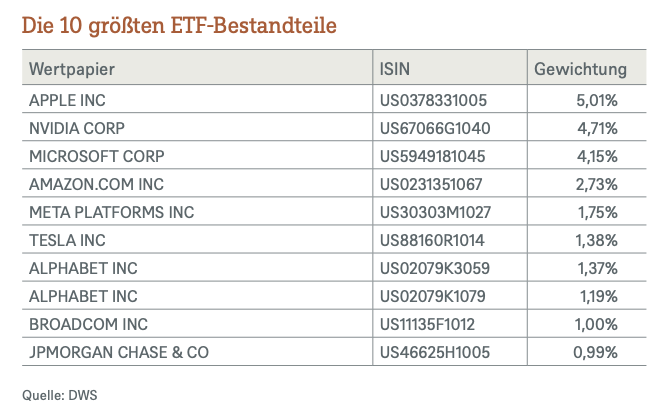Select the NVIDIA CORP row name

(x=76, y=129)
